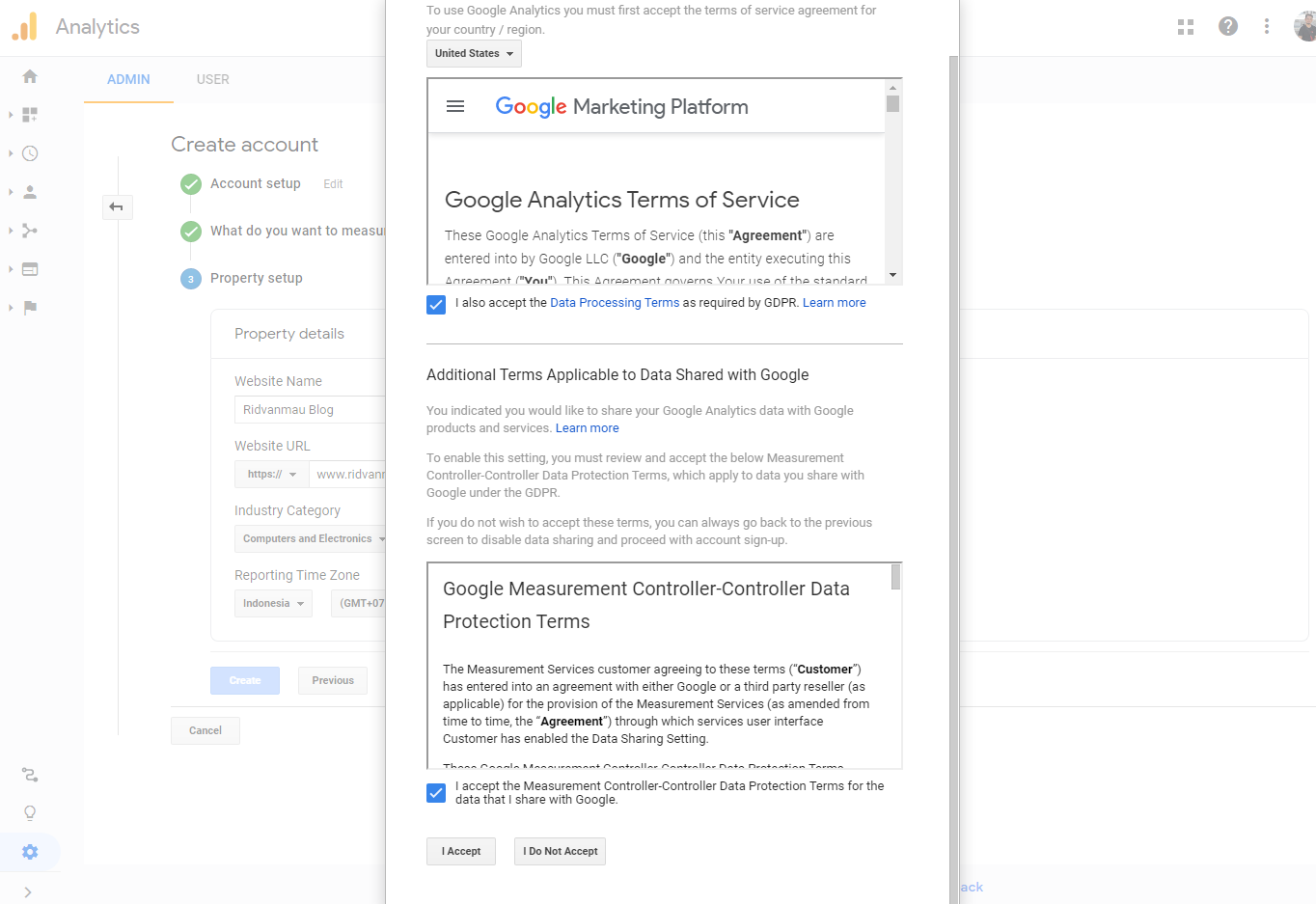
Task: Switch to the USER tab
Action: point(213,79)
